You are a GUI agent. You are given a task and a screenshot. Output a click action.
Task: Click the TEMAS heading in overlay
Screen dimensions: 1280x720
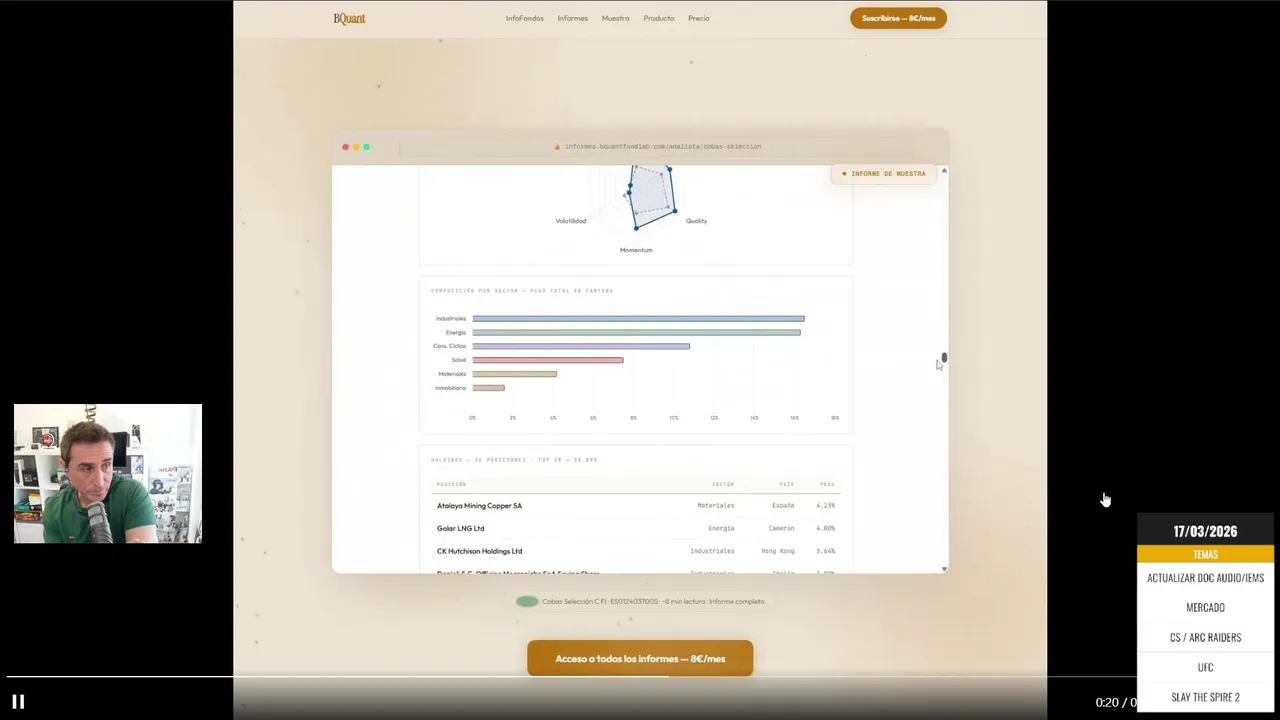(1205, 554)
